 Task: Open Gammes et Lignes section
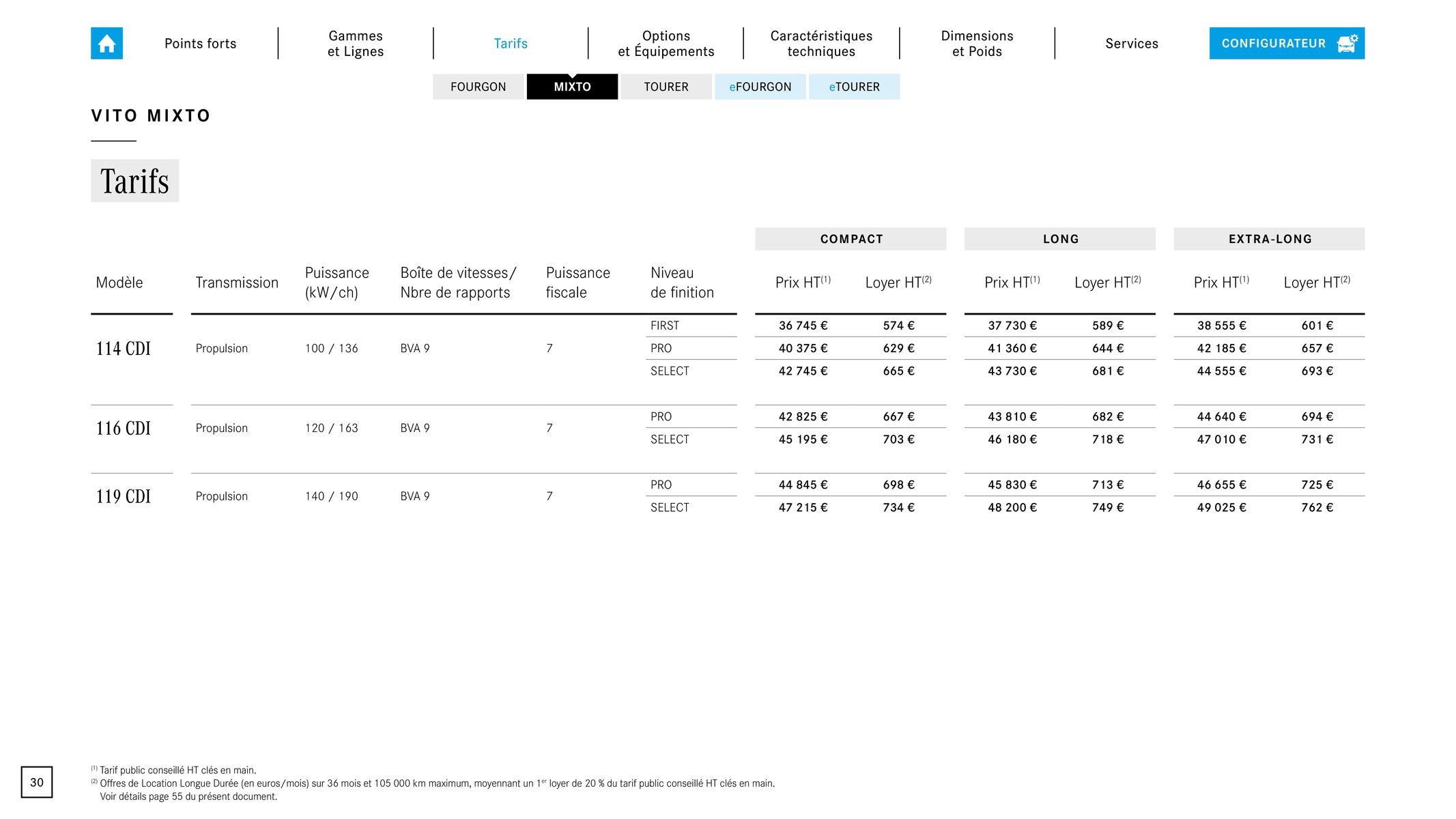356,44
